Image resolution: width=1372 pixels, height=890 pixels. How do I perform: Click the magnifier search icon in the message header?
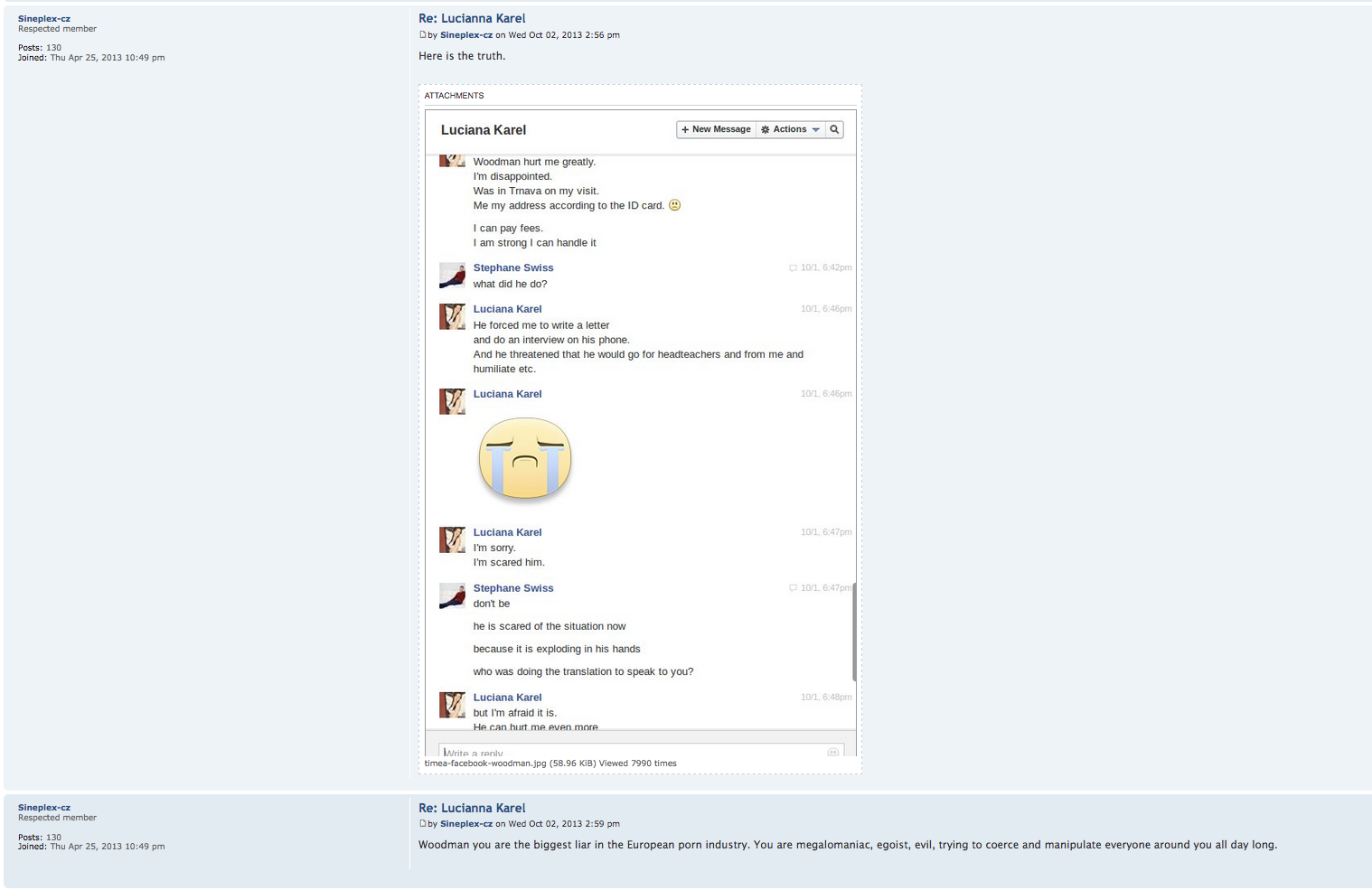834,129
